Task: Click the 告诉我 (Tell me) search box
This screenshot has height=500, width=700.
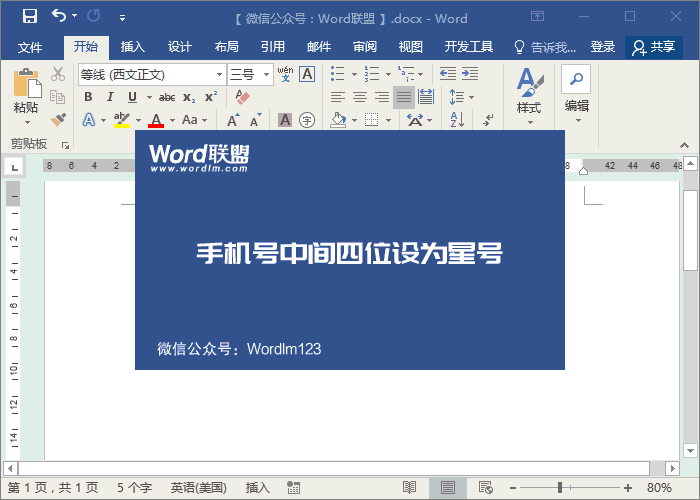Action: (x=545, y=47)
